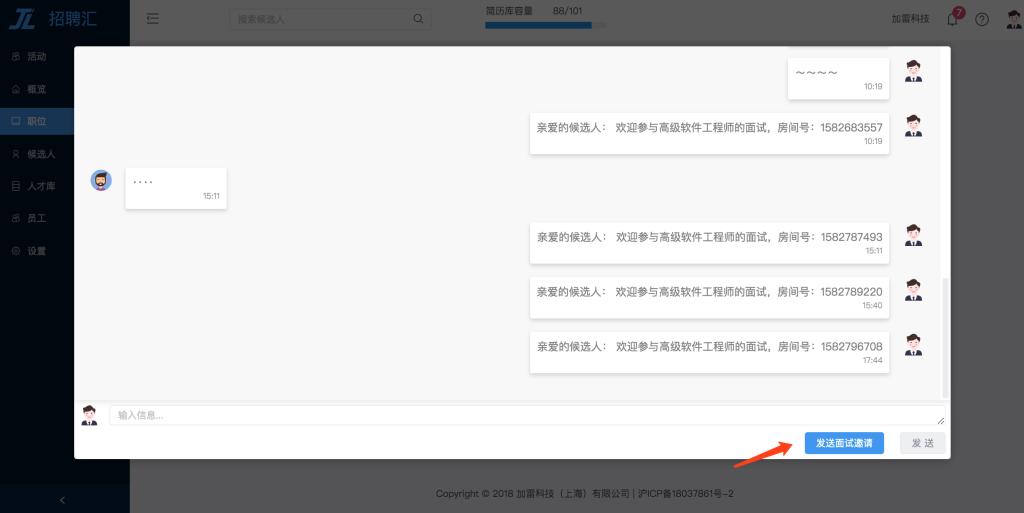Open the user avatar in top bar
The height and width of the screenshot is (513, 1024).
pyautogui.click(x=1011, y=19)
